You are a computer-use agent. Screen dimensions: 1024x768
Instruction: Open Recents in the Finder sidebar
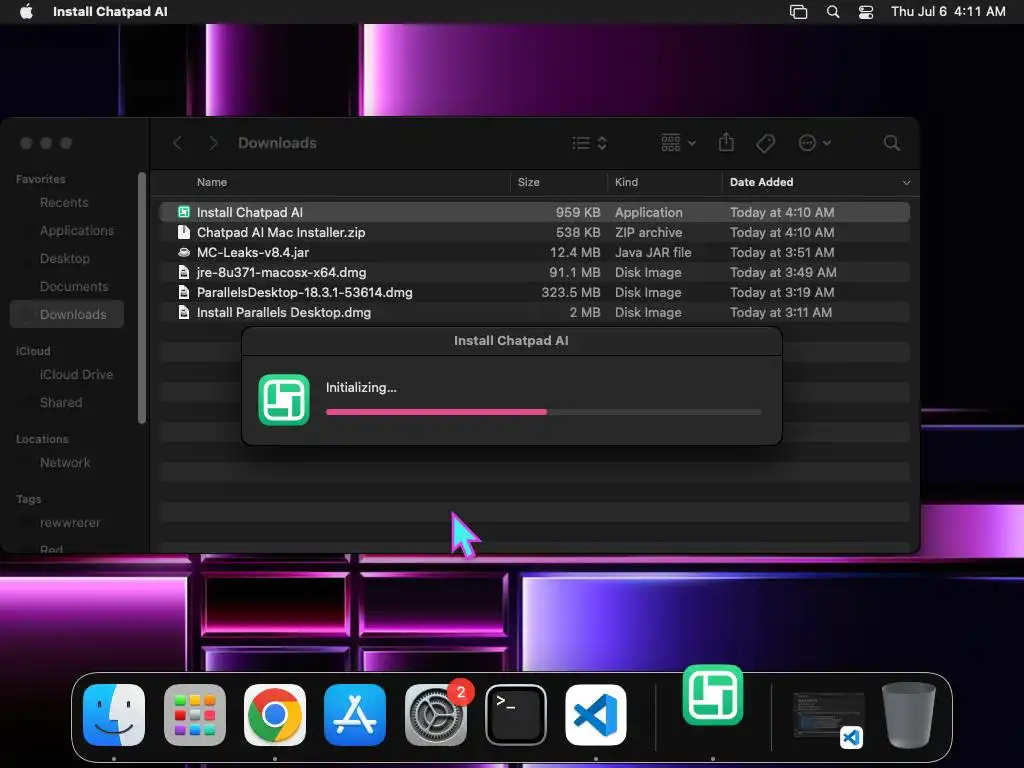[x=63, y=202]
